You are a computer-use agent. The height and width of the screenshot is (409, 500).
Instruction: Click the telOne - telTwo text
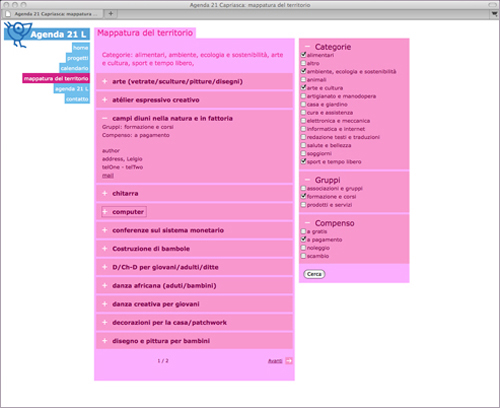click(122, 167)
